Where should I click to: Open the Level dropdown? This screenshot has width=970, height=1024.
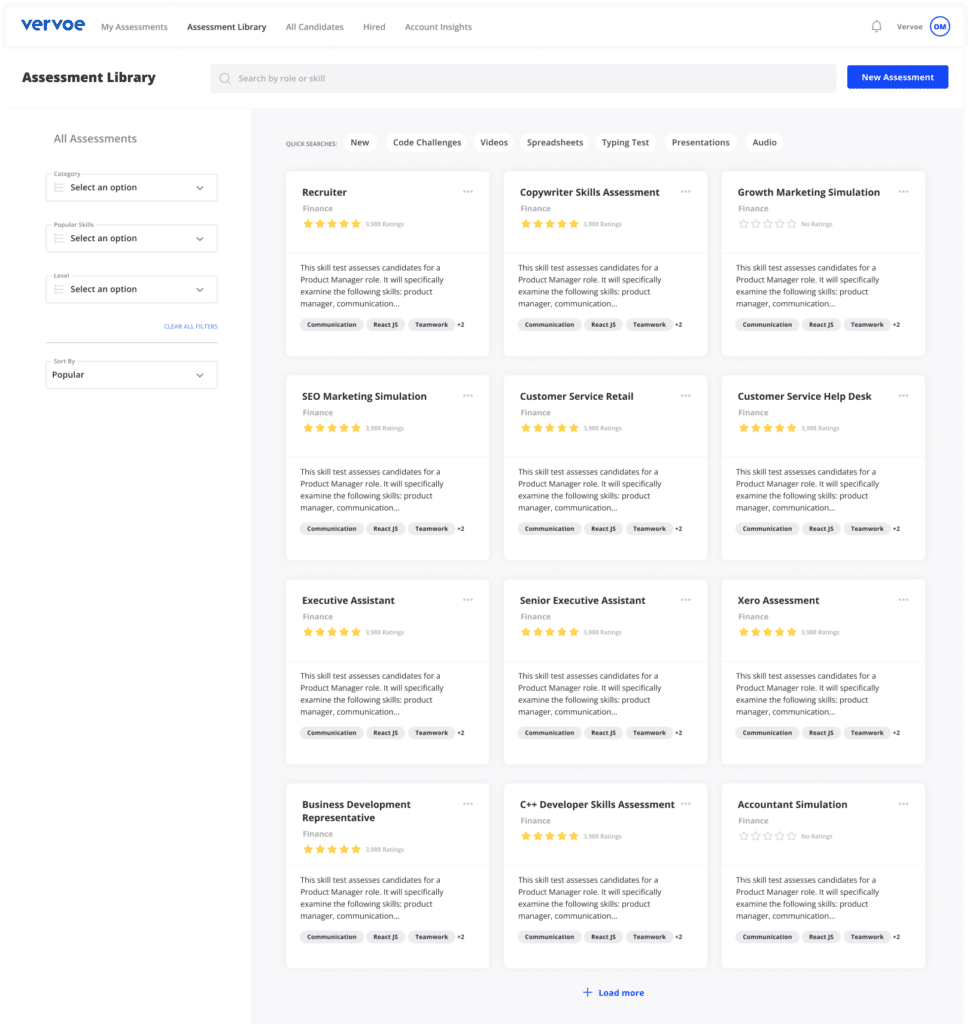pos(131,289)
